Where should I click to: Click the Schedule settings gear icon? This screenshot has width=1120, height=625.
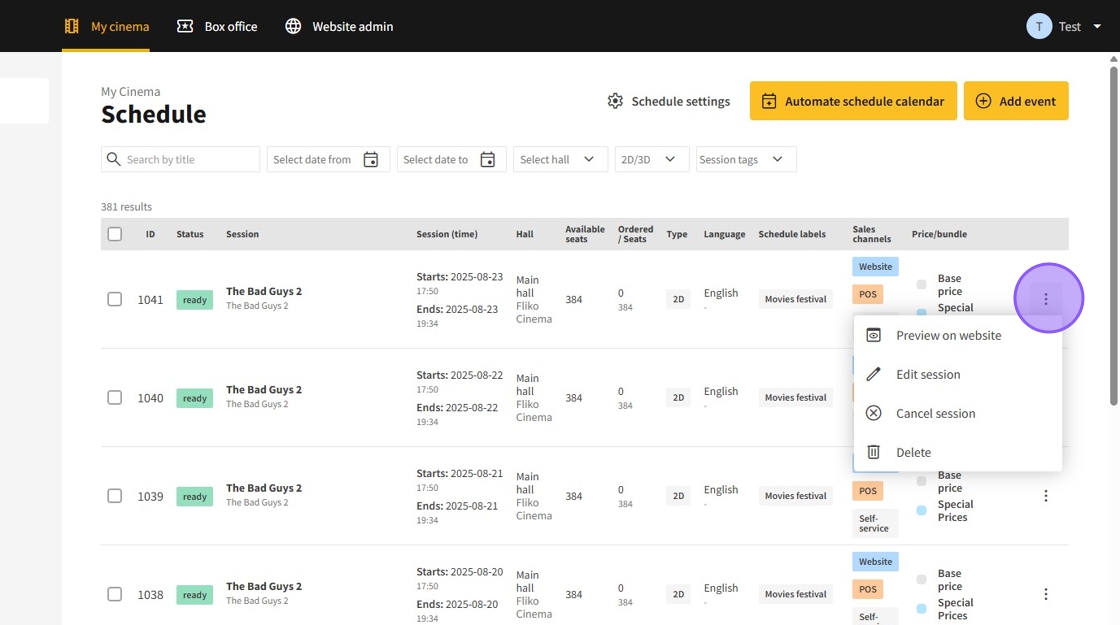(615, 101)
